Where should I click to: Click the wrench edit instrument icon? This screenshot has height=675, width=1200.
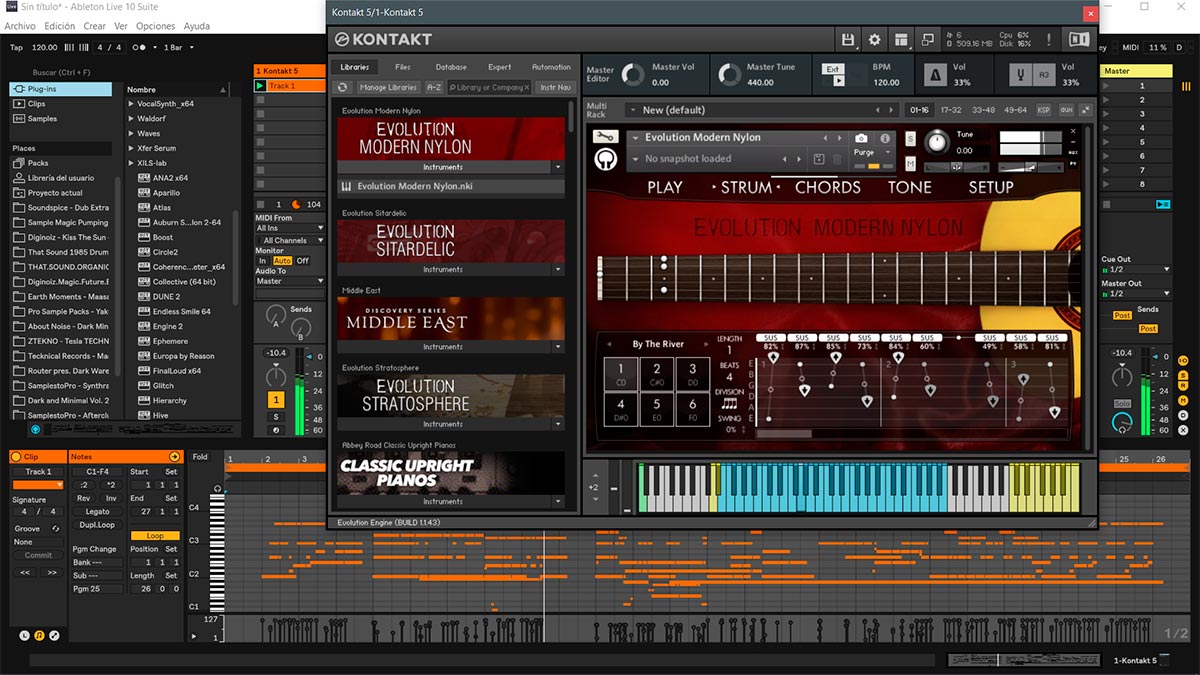click(x=605, y=137)
